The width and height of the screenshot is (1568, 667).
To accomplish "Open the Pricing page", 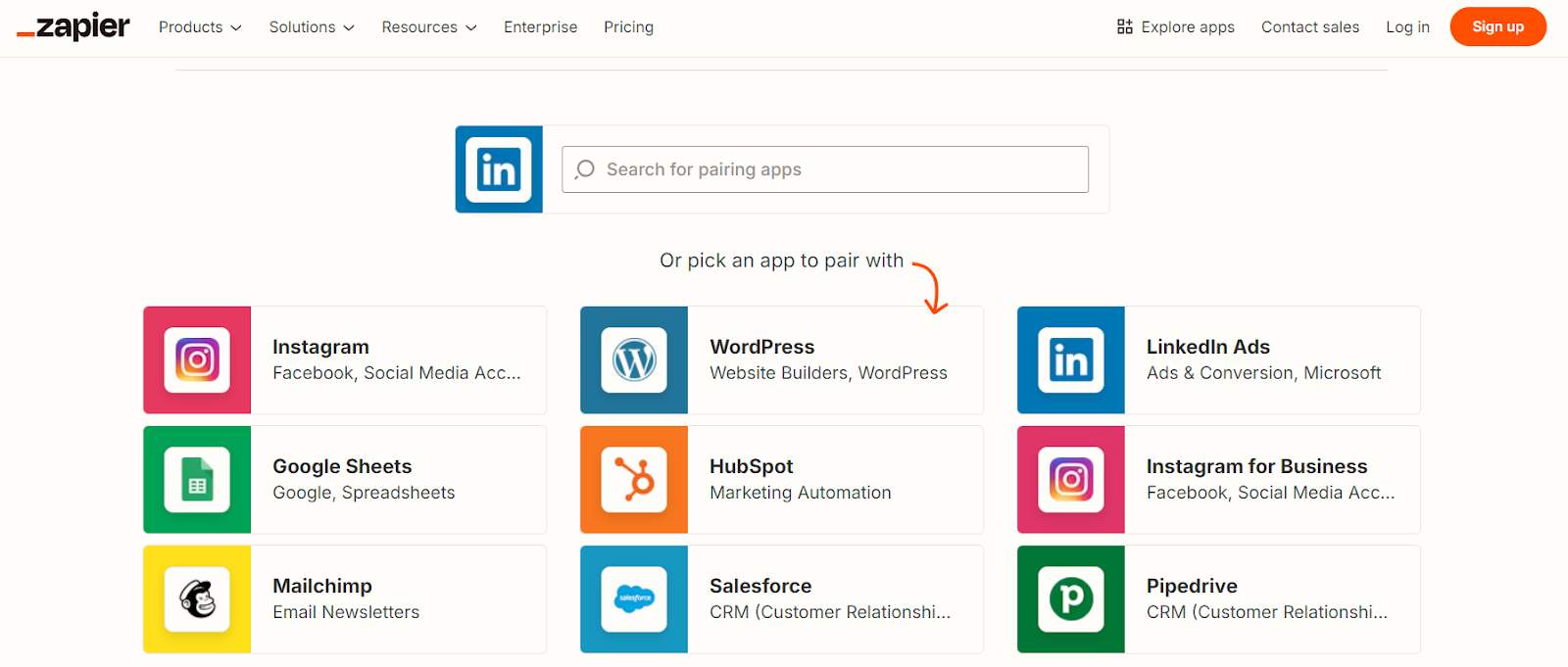I will click(628, 27).
